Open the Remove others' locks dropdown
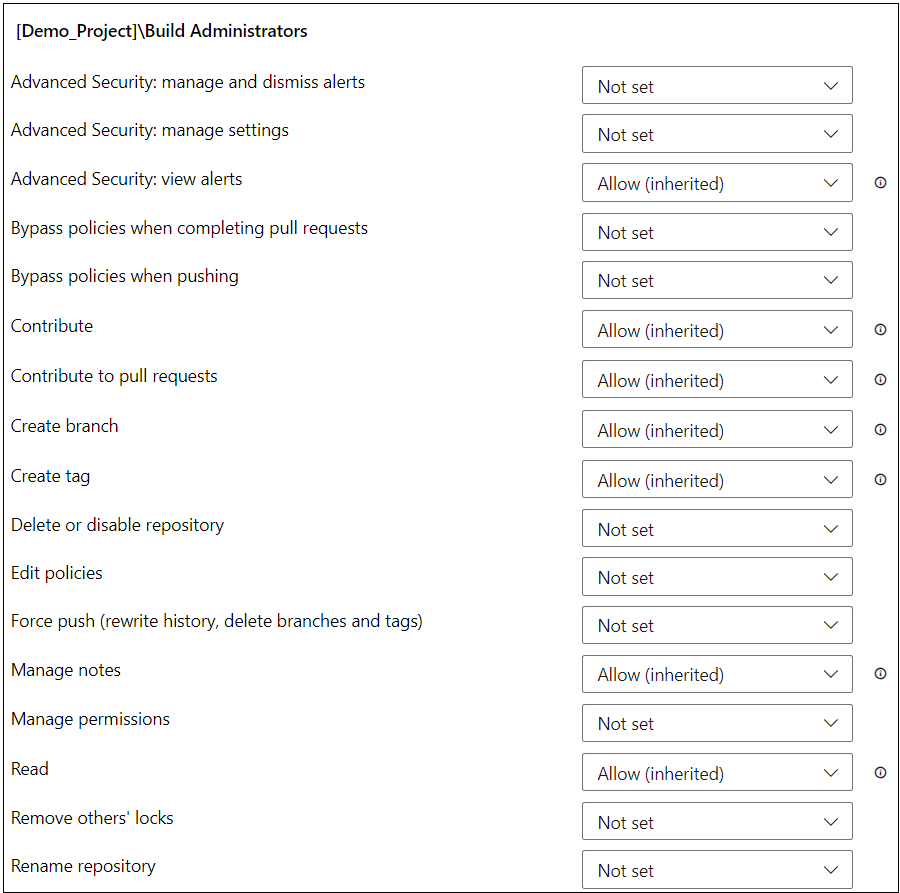This screenshot has width=900, height=893. tap(717, 822)
